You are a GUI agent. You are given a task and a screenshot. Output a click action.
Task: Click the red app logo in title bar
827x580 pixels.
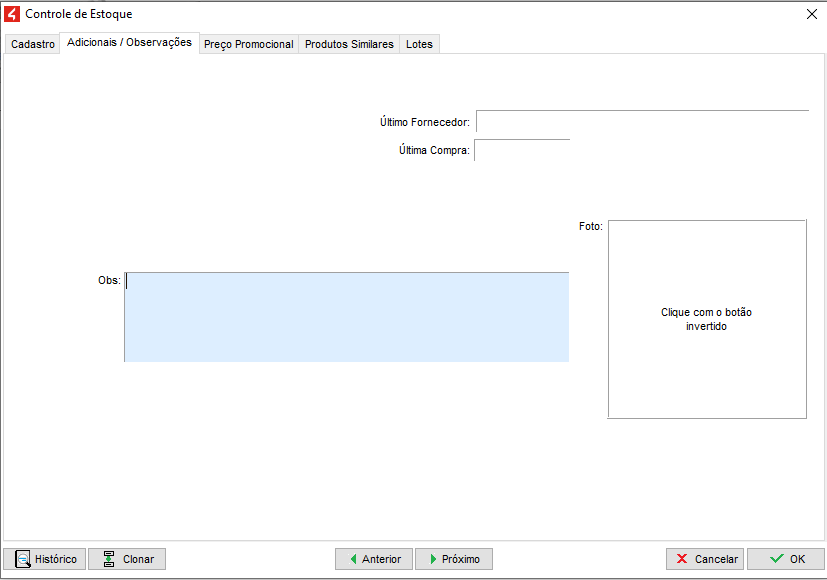click(x=13, y=14)
